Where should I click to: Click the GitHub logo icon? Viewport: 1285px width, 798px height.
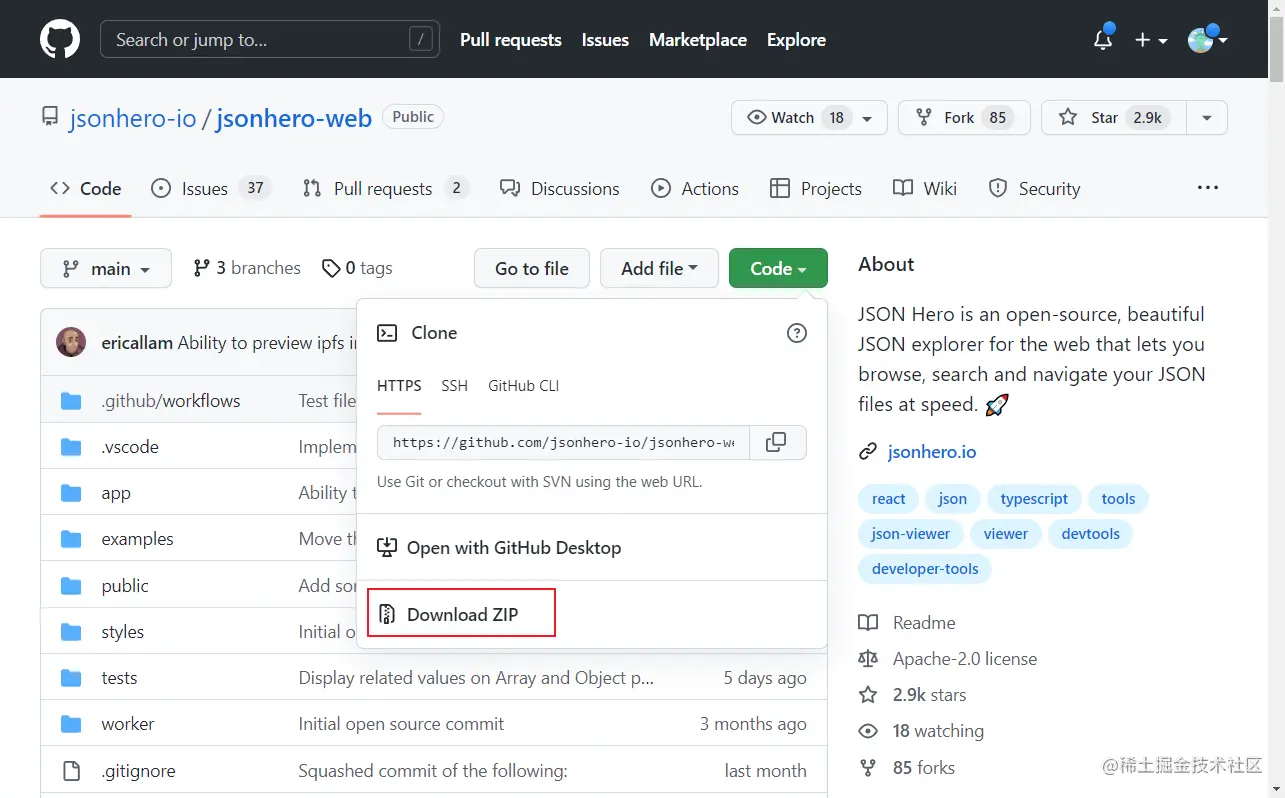click(x=59, y=39)
